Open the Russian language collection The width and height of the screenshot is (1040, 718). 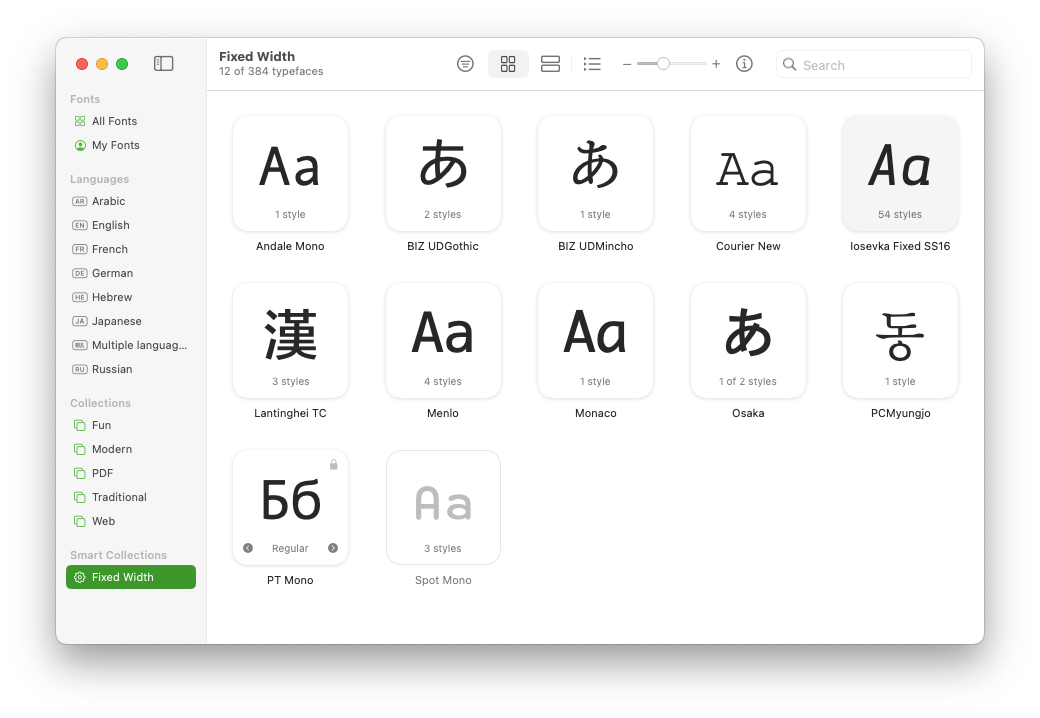131,369
